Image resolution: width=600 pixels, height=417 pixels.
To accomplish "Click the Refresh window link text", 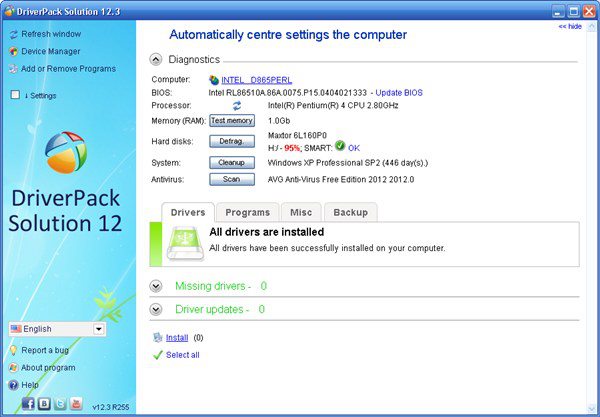I will pyautogui.click(x=51, y=34).
